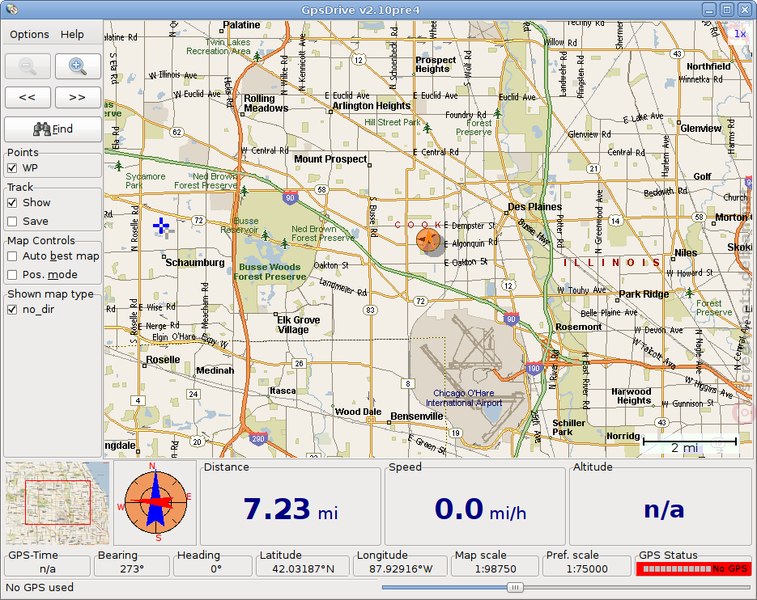Click route 62 shield marker
Screen dimensions: 757x600
[177, 132]
